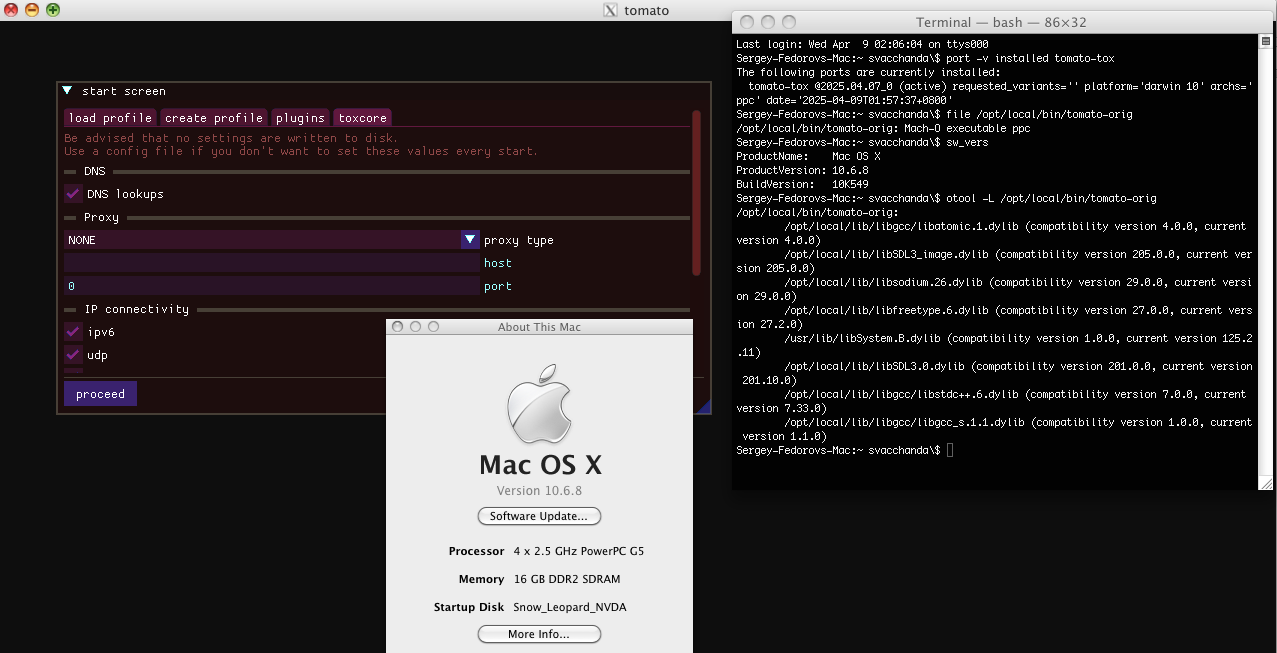
Task: Uncheck the udp option
Action: click(x=73, y=355)
